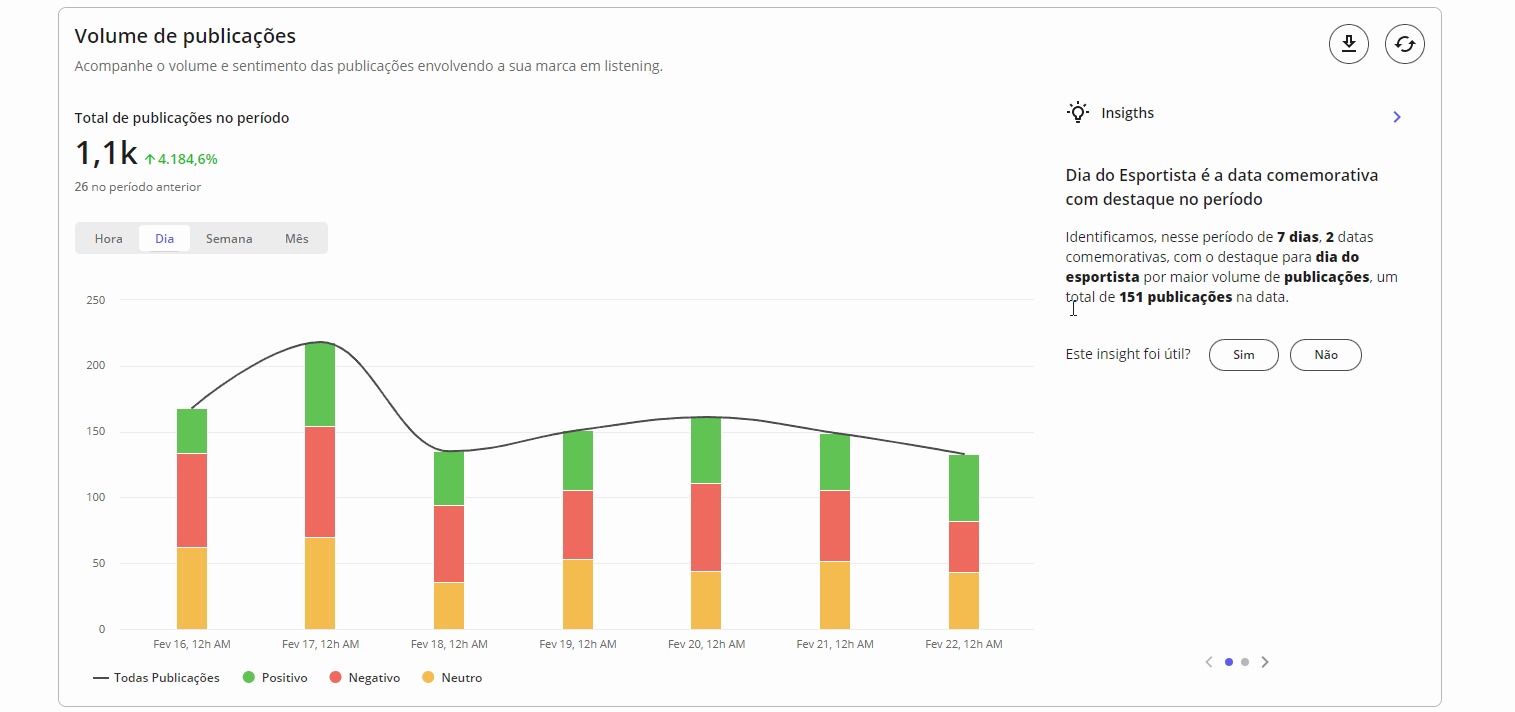Click Sim to rate insight useful
1515x712 pixels.
tap(1243, 355)
